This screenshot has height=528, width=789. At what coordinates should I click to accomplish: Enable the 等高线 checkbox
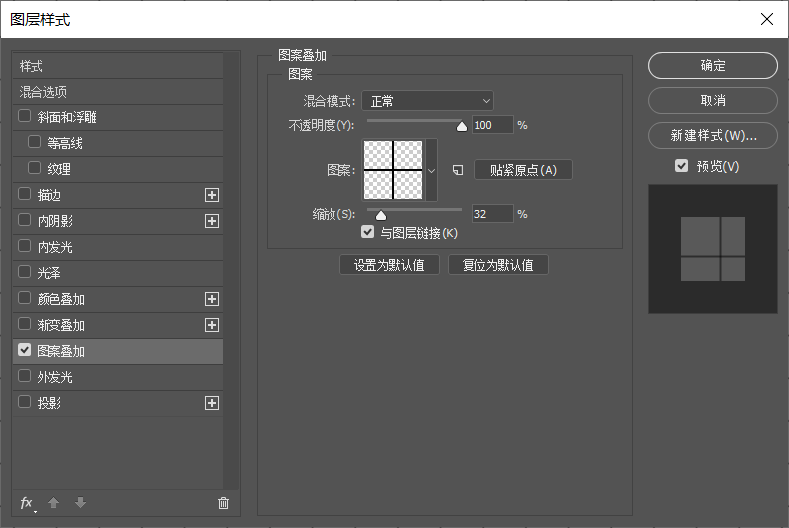34,142
